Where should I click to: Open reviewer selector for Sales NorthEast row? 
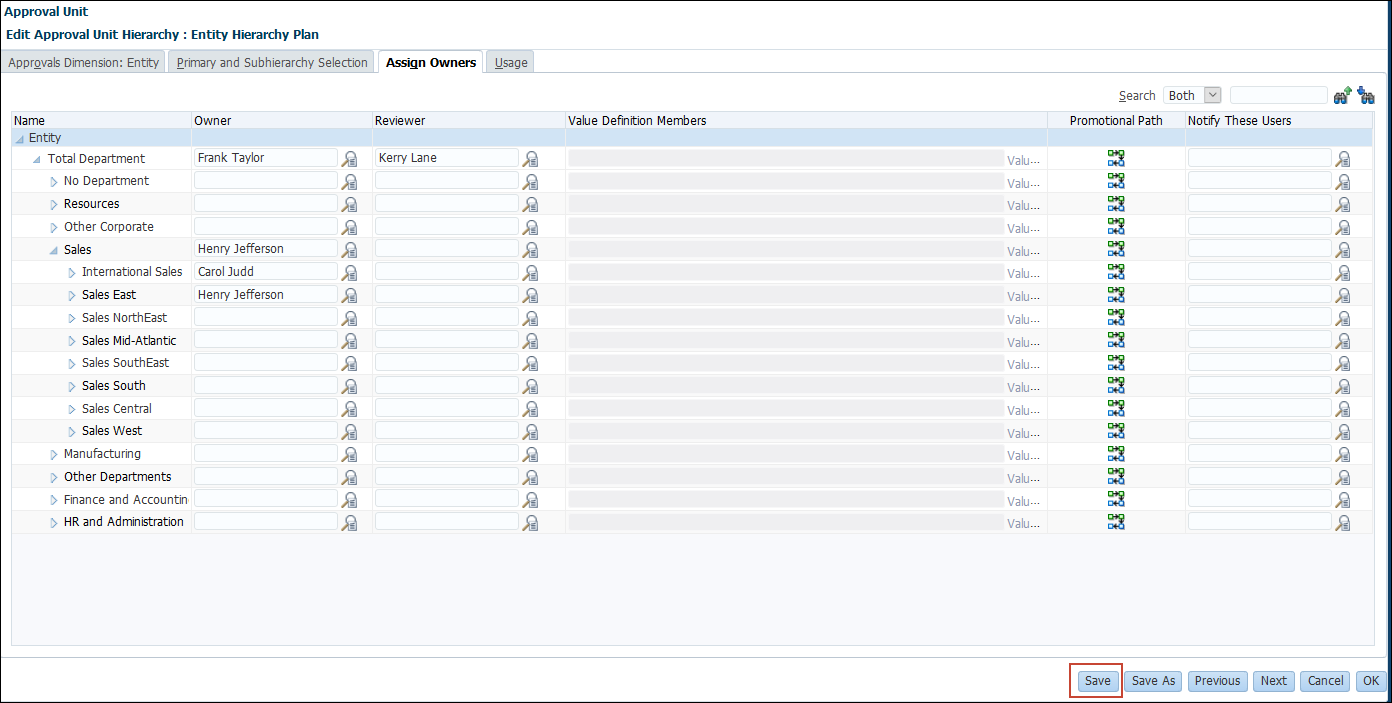coord(531,319)
